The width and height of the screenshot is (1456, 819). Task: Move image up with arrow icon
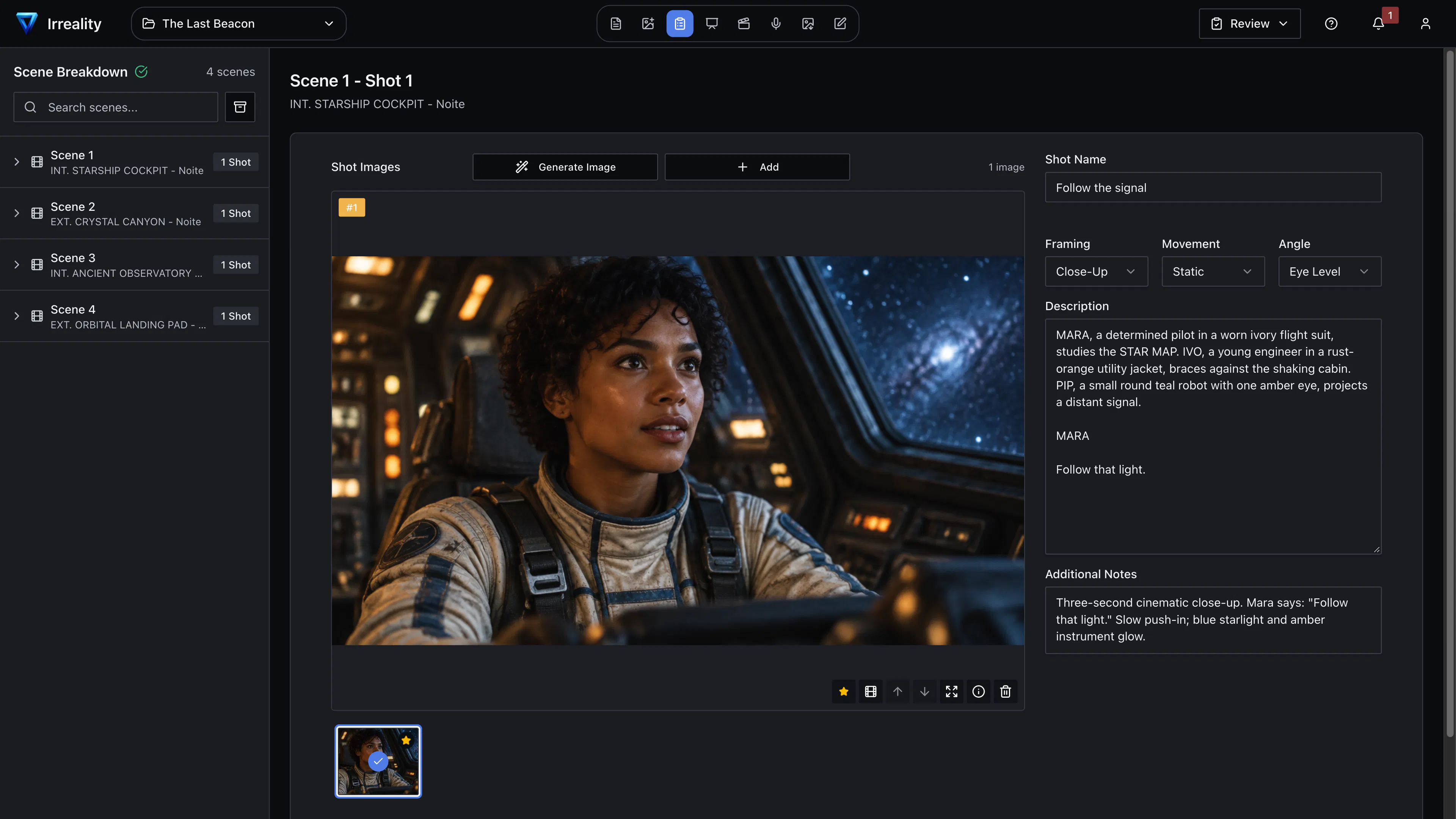coord(897,691)
